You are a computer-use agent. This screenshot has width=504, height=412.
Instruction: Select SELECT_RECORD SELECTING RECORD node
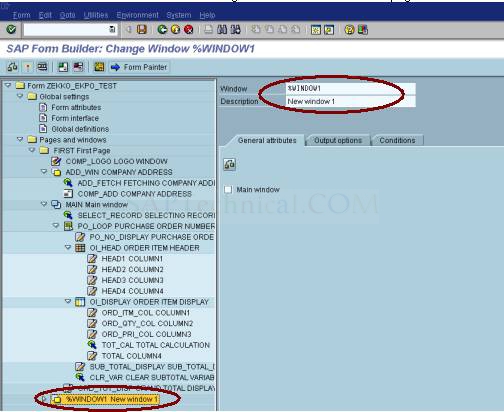click(146, 215)
